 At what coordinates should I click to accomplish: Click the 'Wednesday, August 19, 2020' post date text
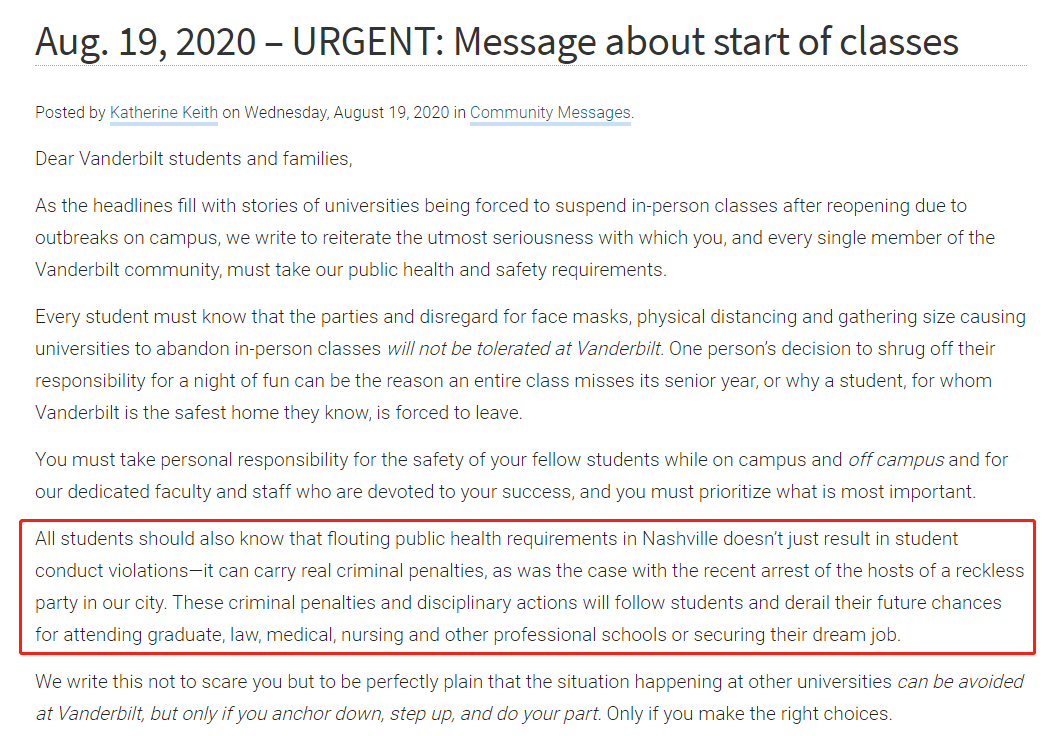click(x=346, y=112)
